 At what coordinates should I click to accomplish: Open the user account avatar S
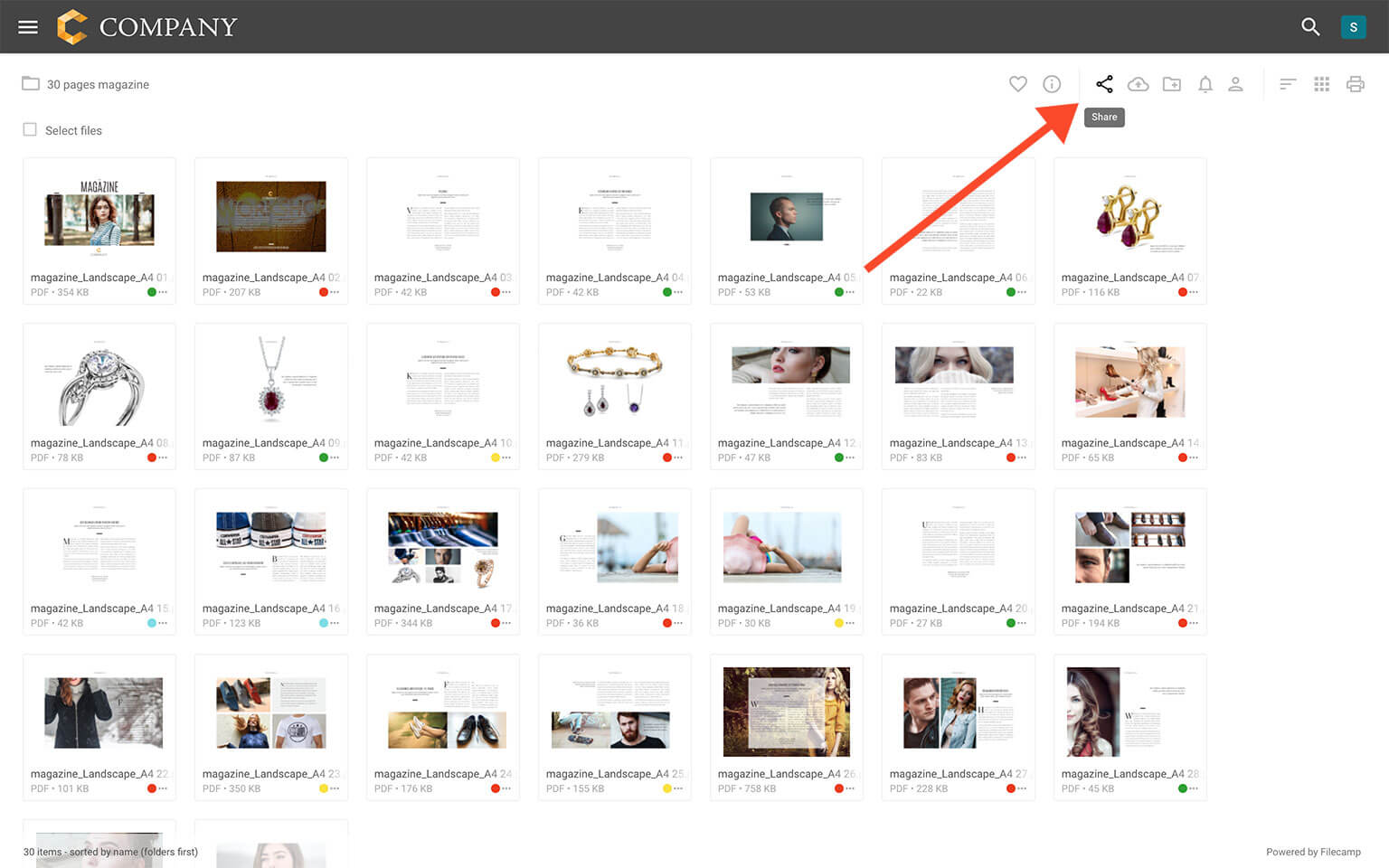pyautogui.click(x=1353, y=27)
